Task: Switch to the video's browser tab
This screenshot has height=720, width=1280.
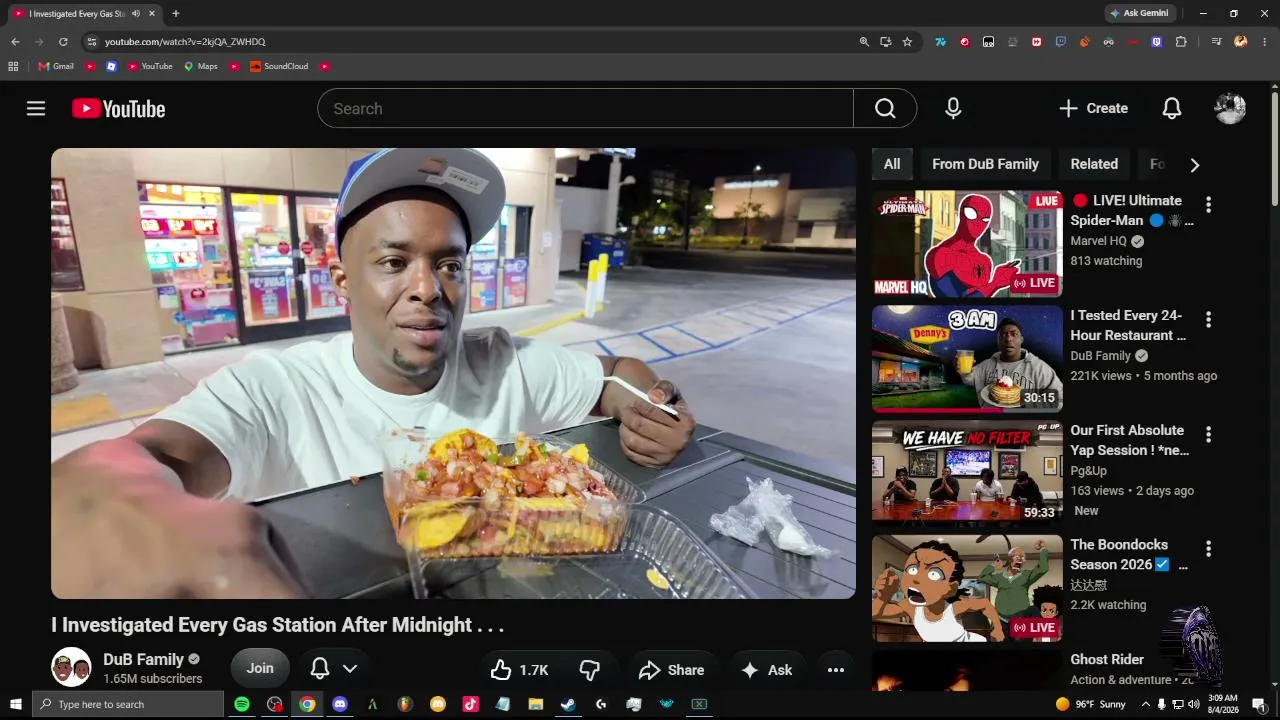Action: (85, 14)
